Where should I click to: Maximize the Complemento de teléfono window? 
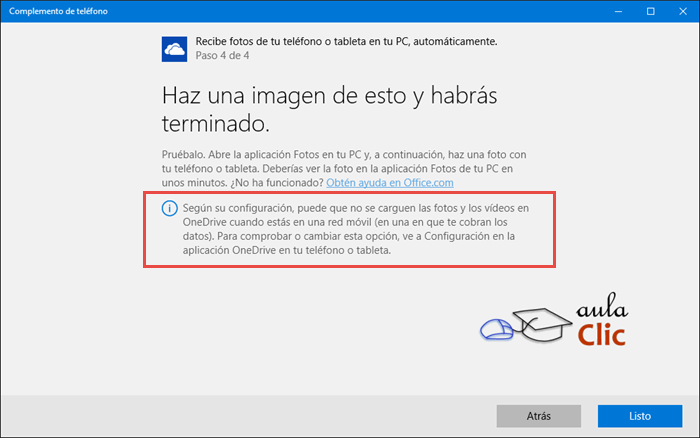coord(650,11)
